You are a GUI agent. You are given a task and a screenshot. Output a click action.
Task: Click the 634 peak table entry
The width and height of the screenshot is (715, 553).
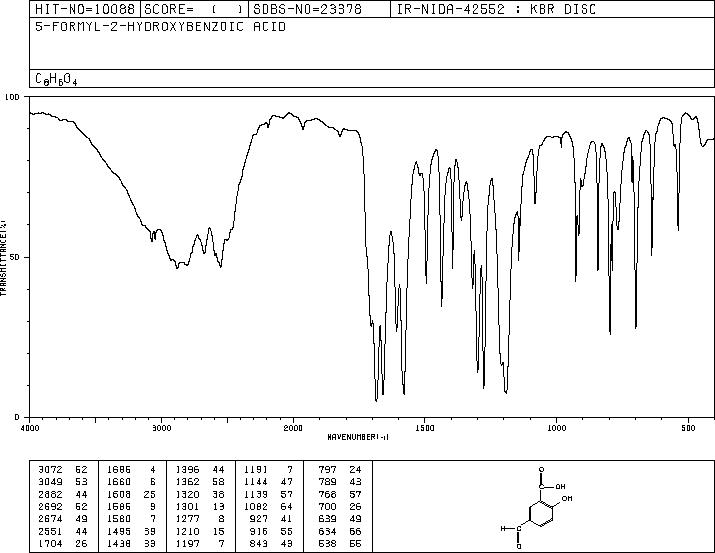coord(340,532)
